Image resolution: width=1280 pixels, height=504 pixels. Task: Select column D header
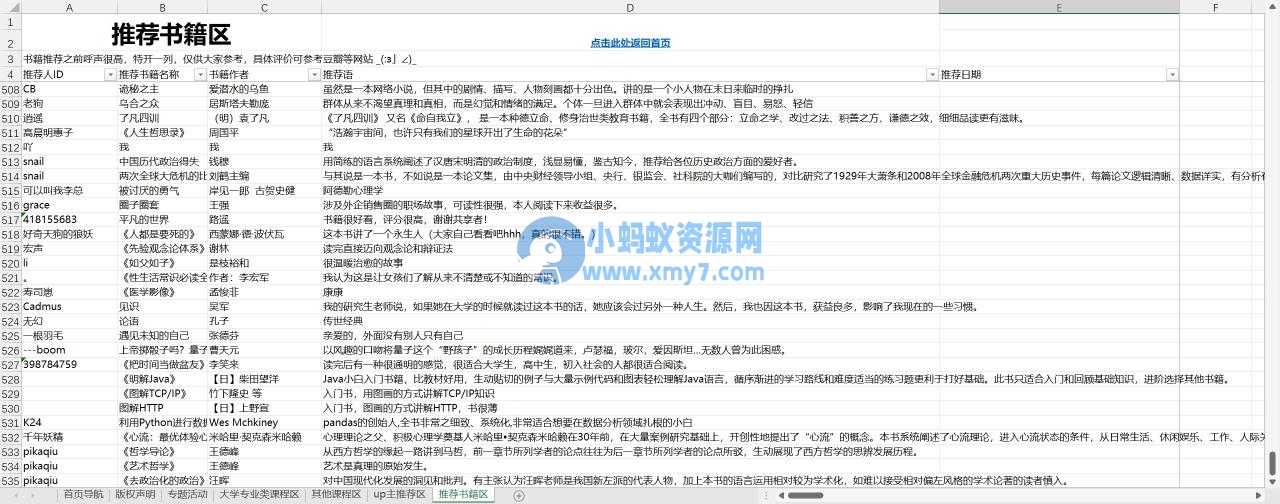click(x=630, y=7)
